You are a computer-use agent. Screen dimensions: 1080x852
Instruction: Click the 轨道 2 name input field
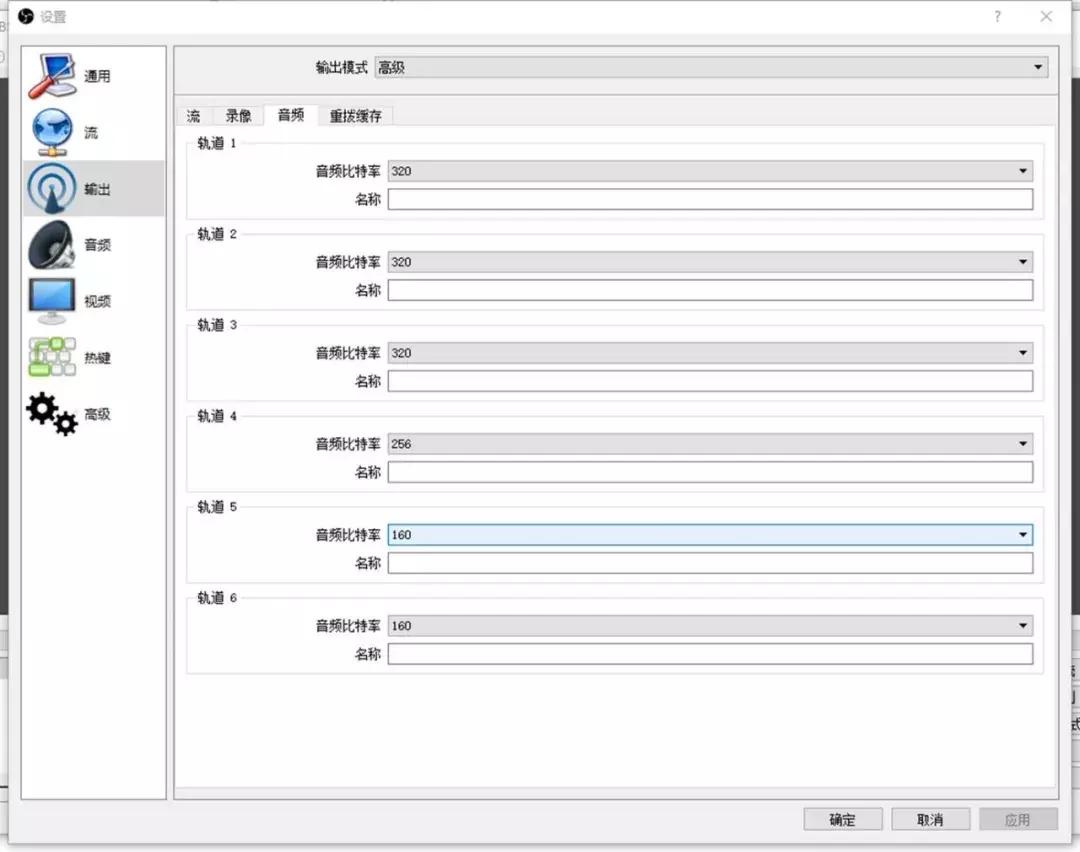coord(710,290)
